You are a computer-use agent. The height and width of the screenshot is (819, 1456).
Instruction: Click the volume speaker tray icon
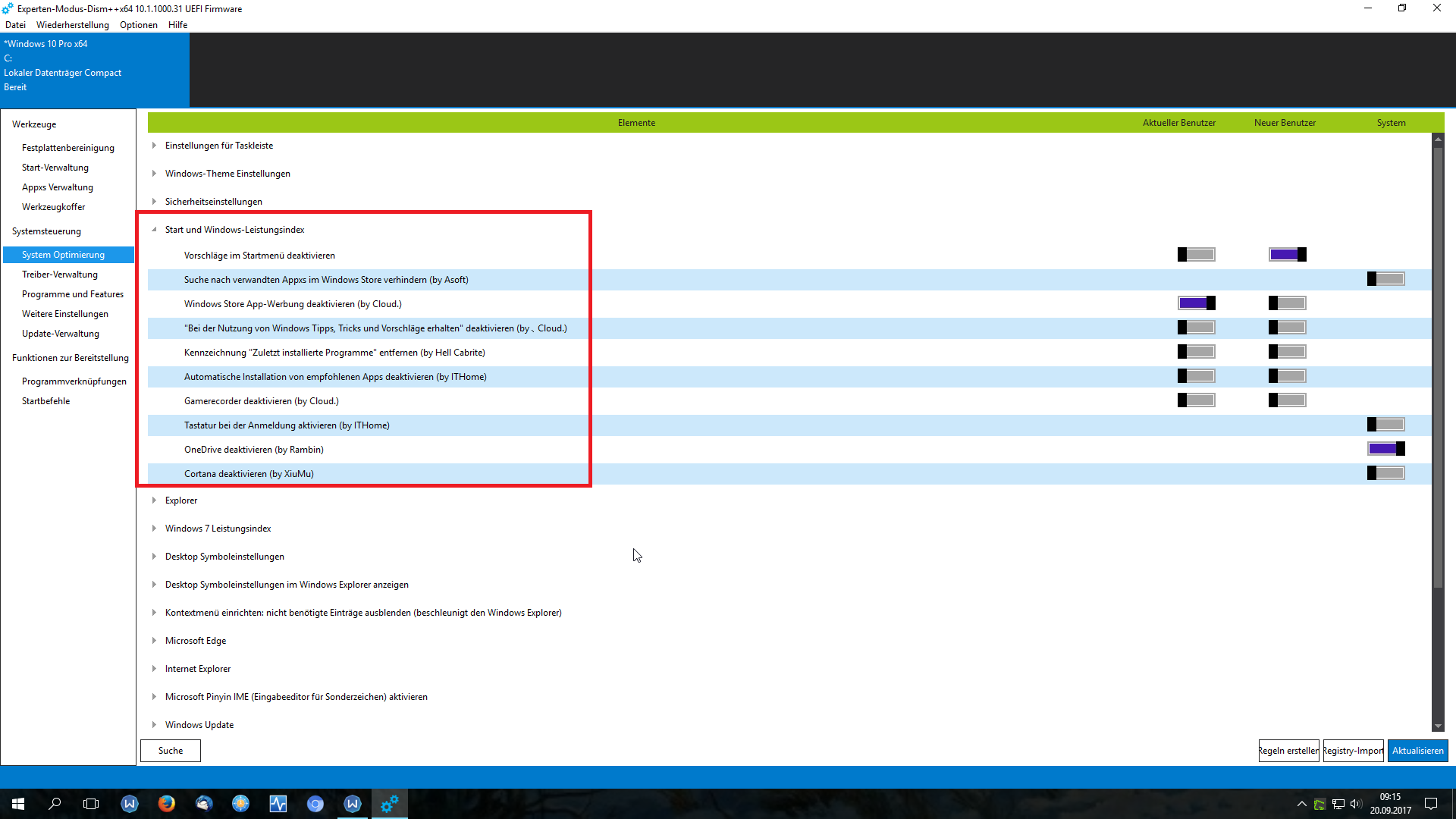point(1355,804)
